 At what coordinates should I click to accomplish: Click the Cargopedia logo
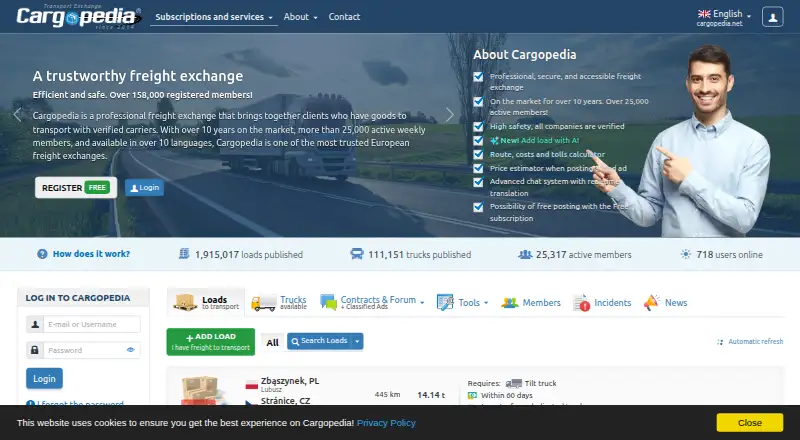click(x=79, y=17)
